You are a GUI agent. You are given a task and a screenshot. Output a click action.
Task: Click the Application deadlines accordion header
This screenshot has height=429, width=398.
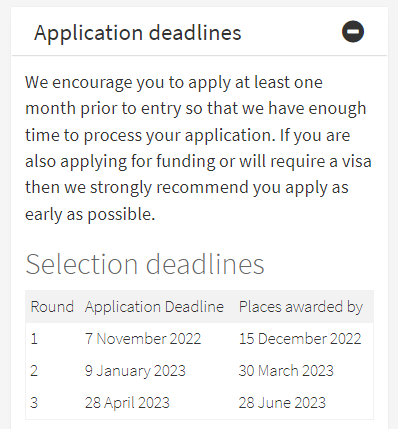click(x=199, y=32)
